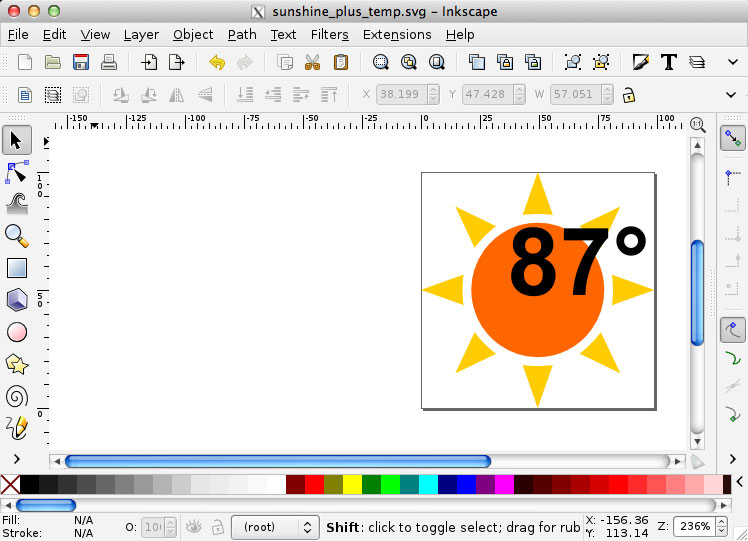Select the Rectangle tool
The image size is (748, 541).
pyautogui.click(x=17, y=268)
